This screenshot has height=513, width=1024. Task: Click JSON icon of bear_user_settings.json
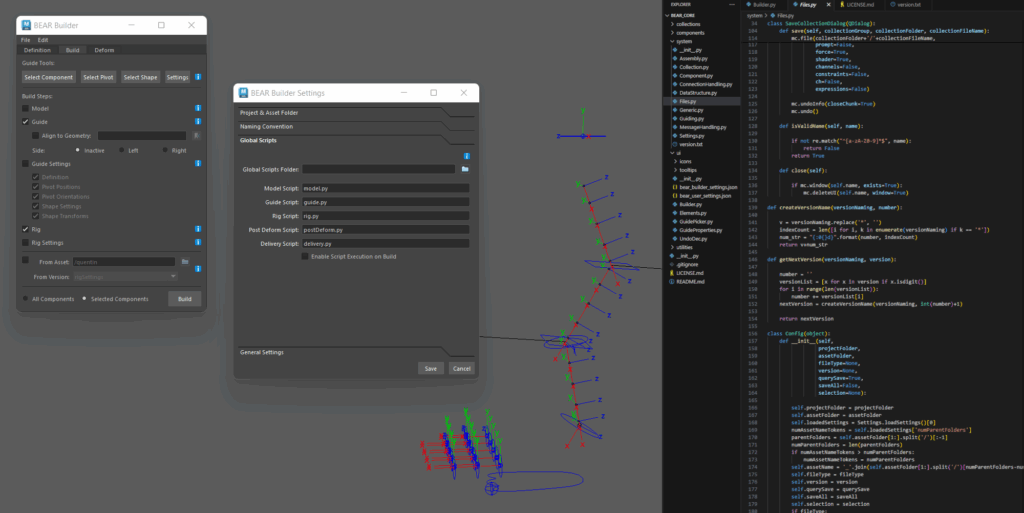[x=675, y=196]
